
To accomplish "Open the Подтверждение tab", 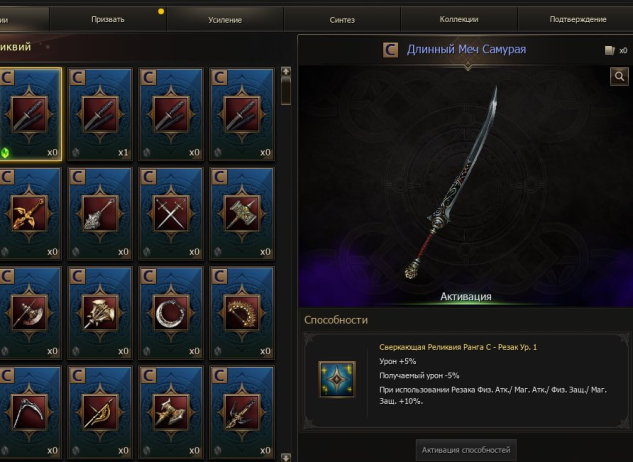I will pyautogui.click(x=578, y=19).
